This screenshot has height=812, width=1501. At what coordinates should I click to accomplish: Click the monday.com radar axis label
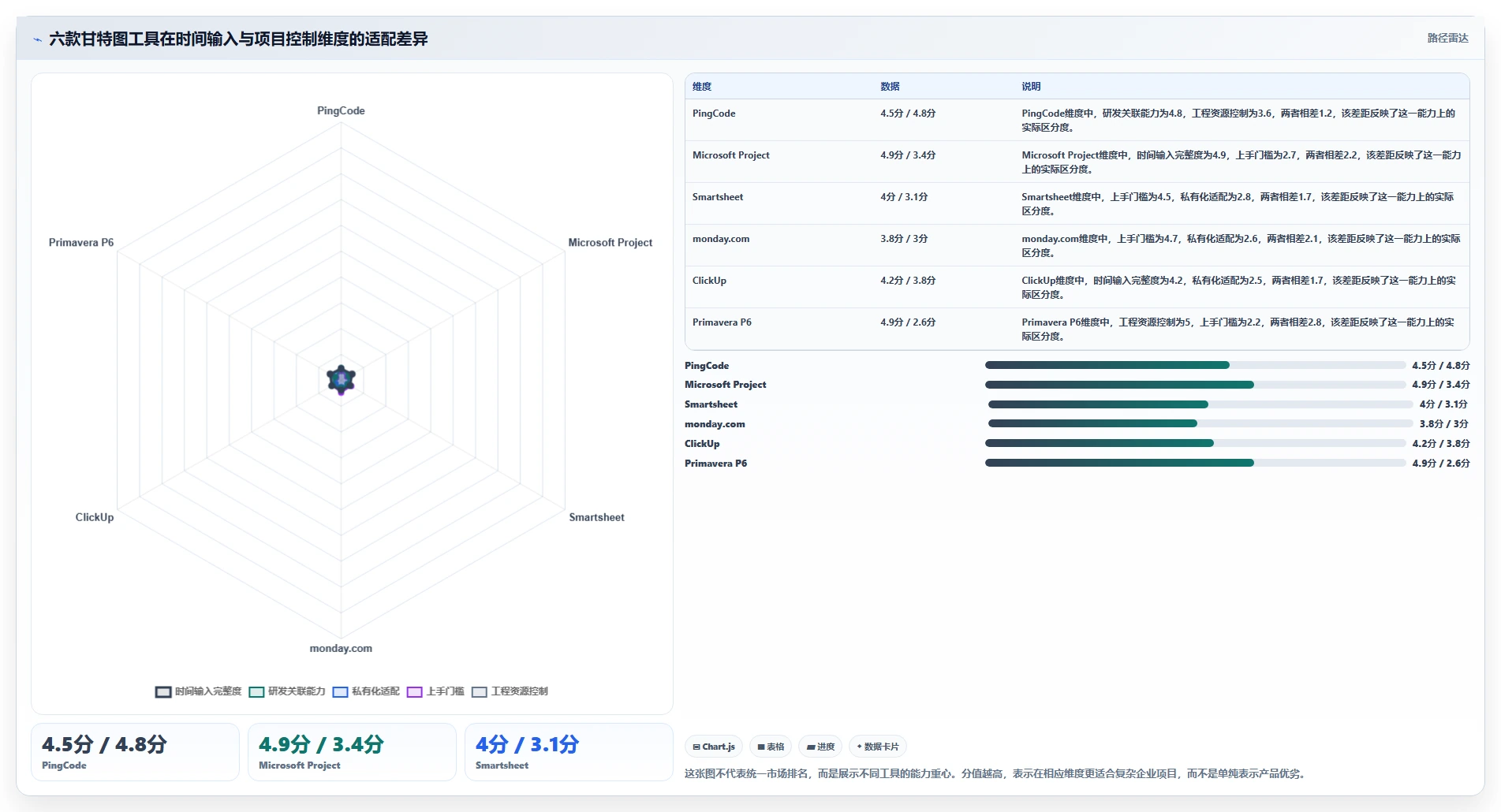(341, 649)
